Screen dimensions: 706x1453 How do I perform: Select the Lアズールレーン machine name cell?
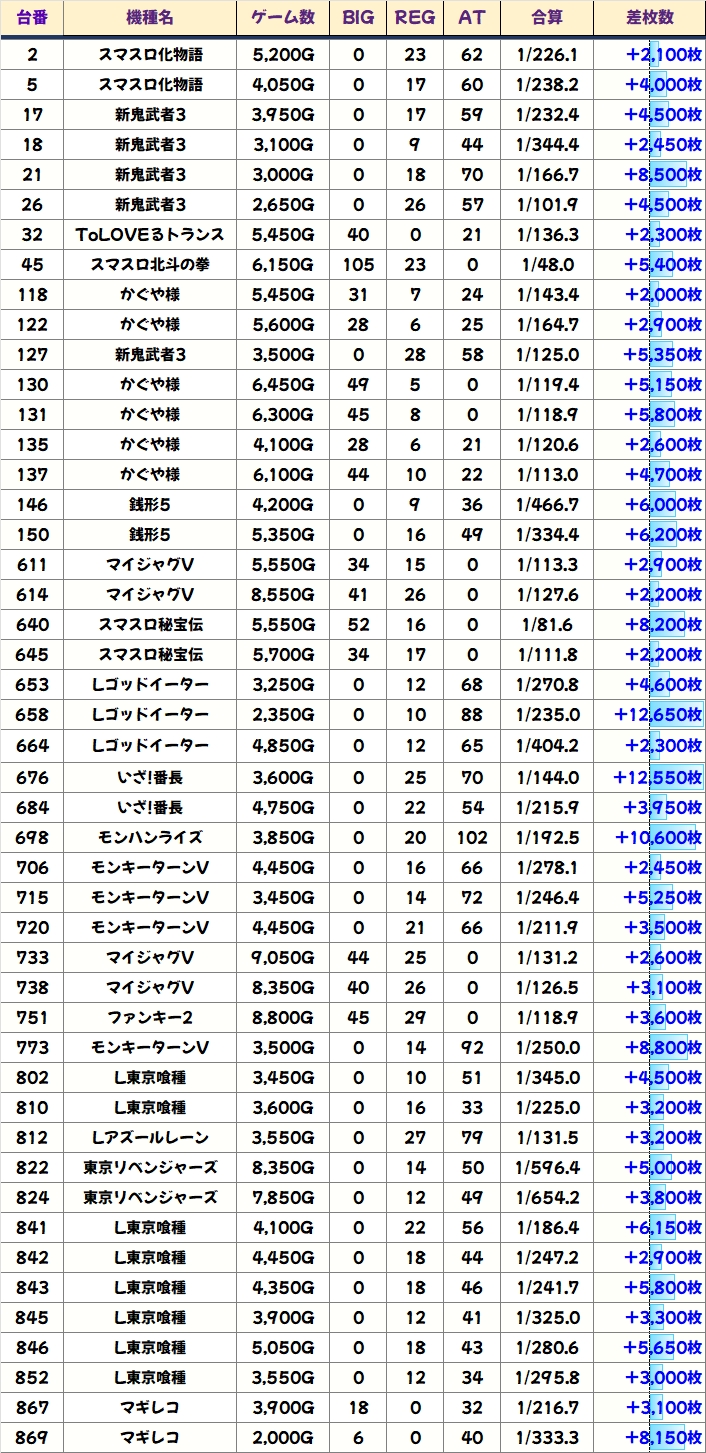tap(150, 1137)
